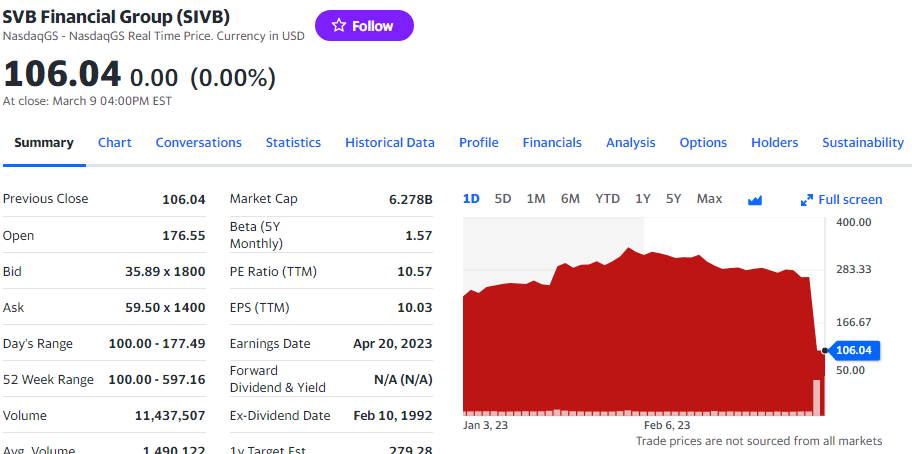Viewport: 912px width, 454px height.
Task: Switch to the Chart tab
Action: [x=115, y=142]
